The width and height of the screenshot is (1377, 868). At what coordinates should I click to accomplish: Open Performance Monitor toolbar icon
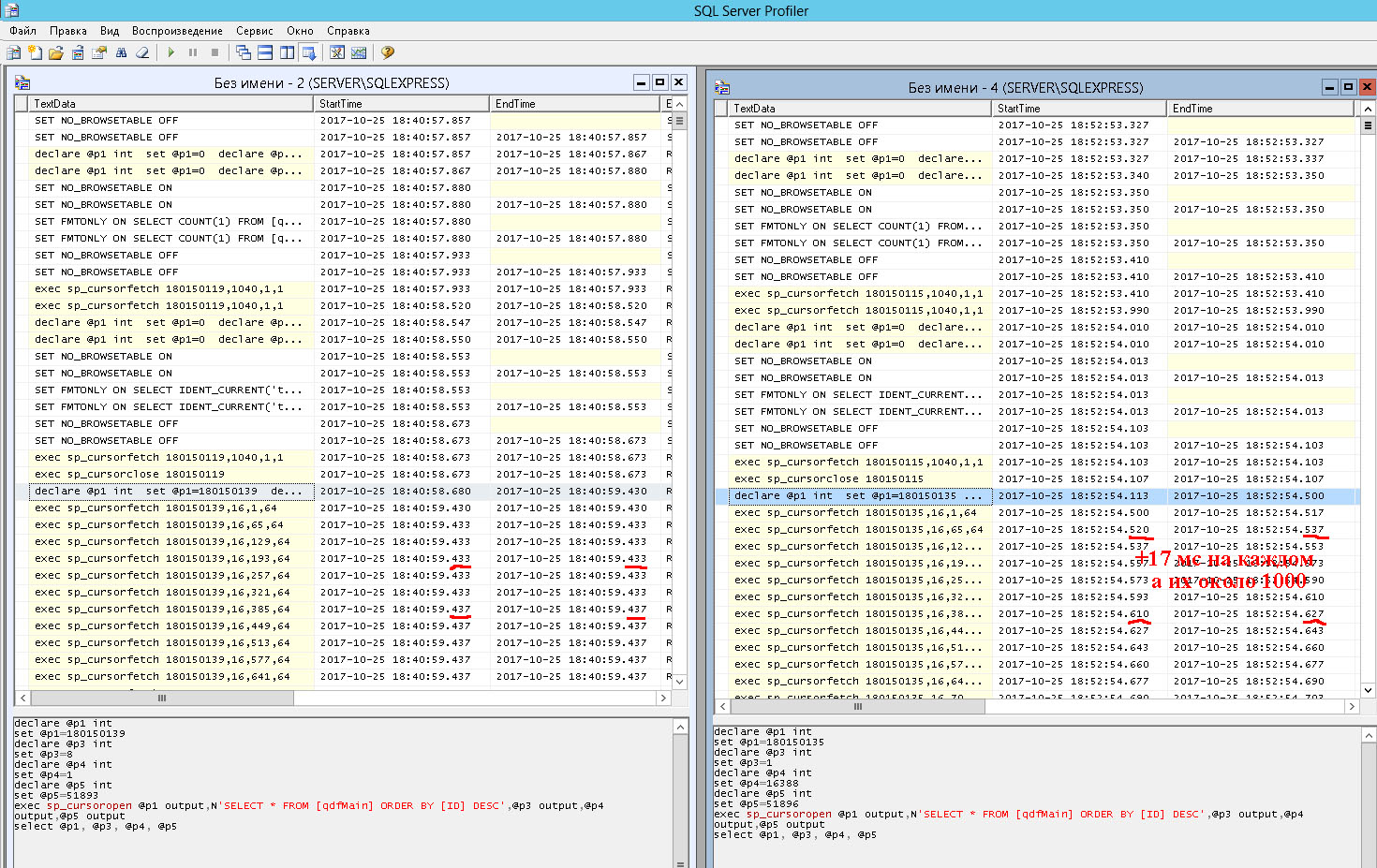click(x=359, y=52)
